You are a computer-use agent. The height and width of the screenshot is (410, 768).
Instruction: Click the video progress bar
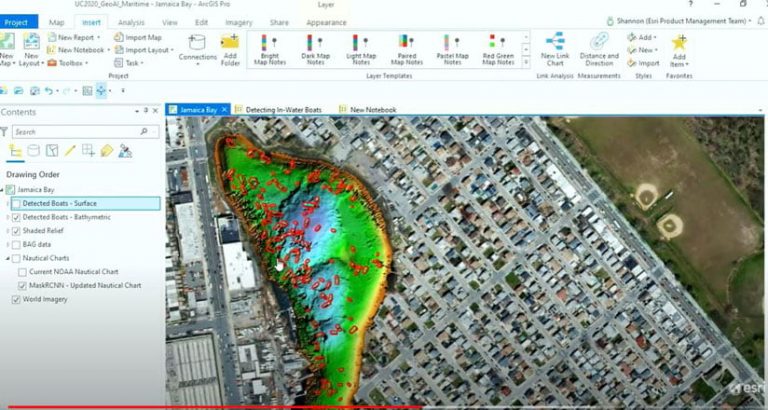(384, 407)
